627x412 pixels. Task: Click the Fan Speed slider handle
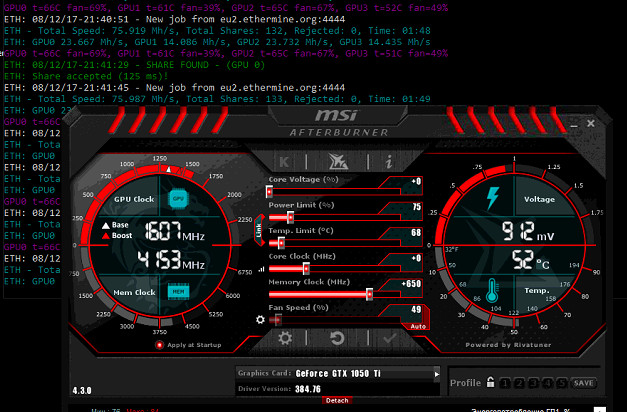coord(278,320)
